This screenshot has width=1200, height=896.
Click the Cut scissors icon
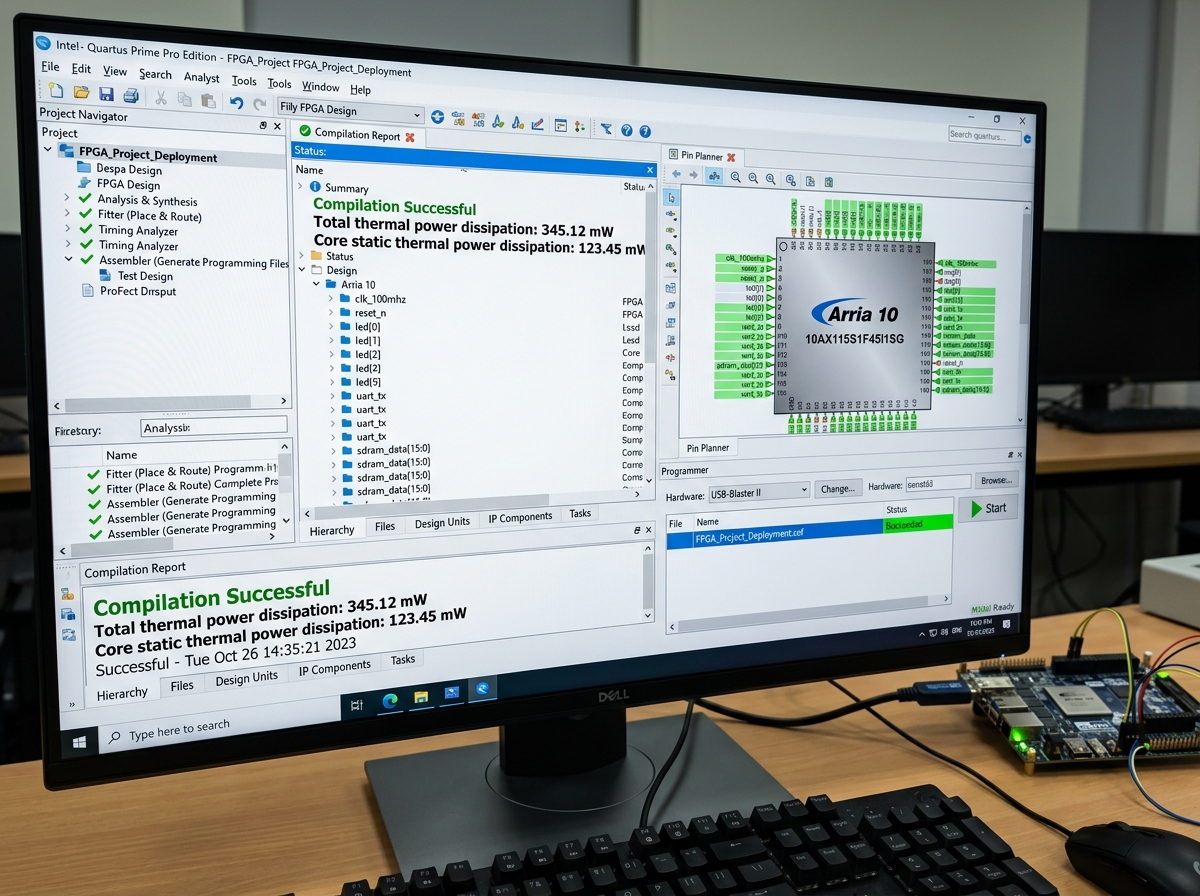pos(160,98)
